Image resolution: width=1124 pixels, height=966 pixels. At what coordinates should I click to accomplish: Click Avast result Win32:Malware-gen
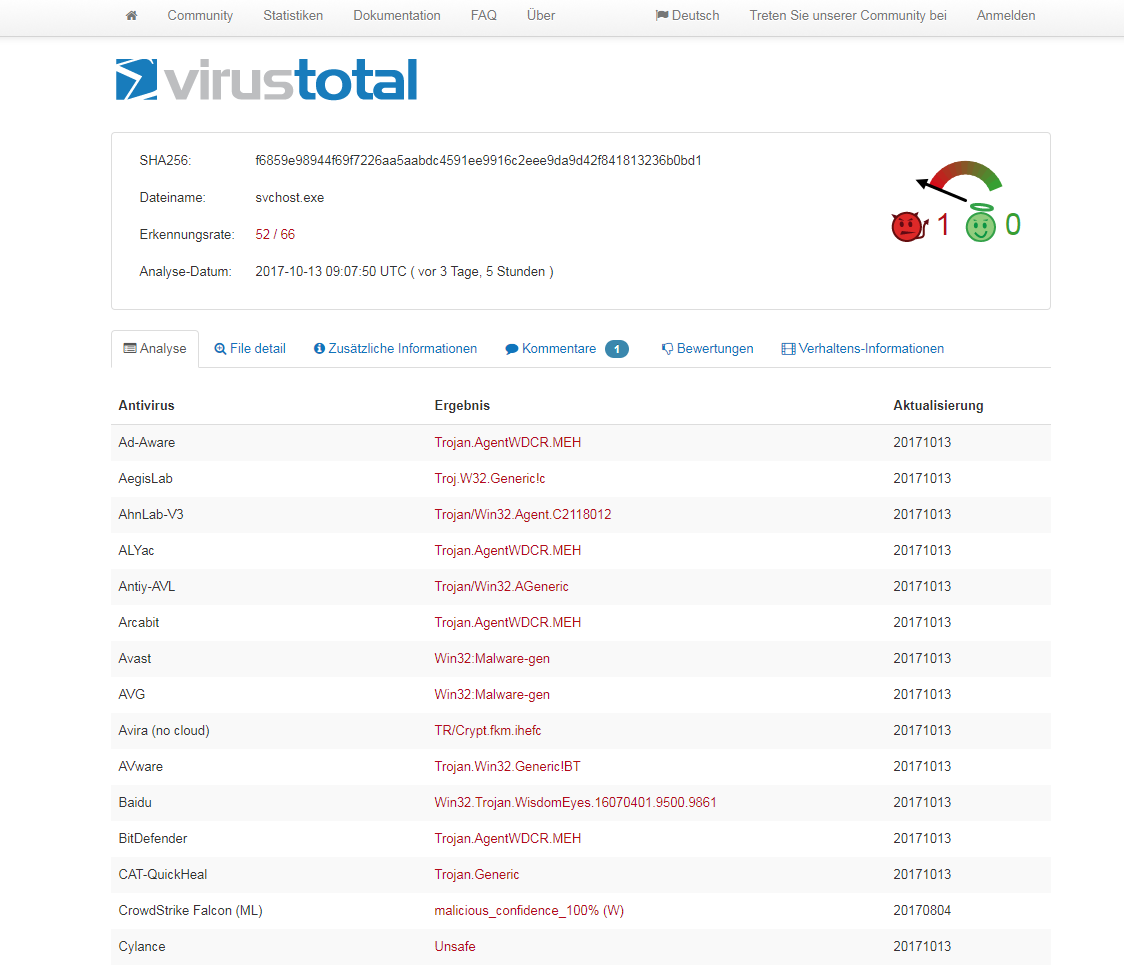[492, 659]
